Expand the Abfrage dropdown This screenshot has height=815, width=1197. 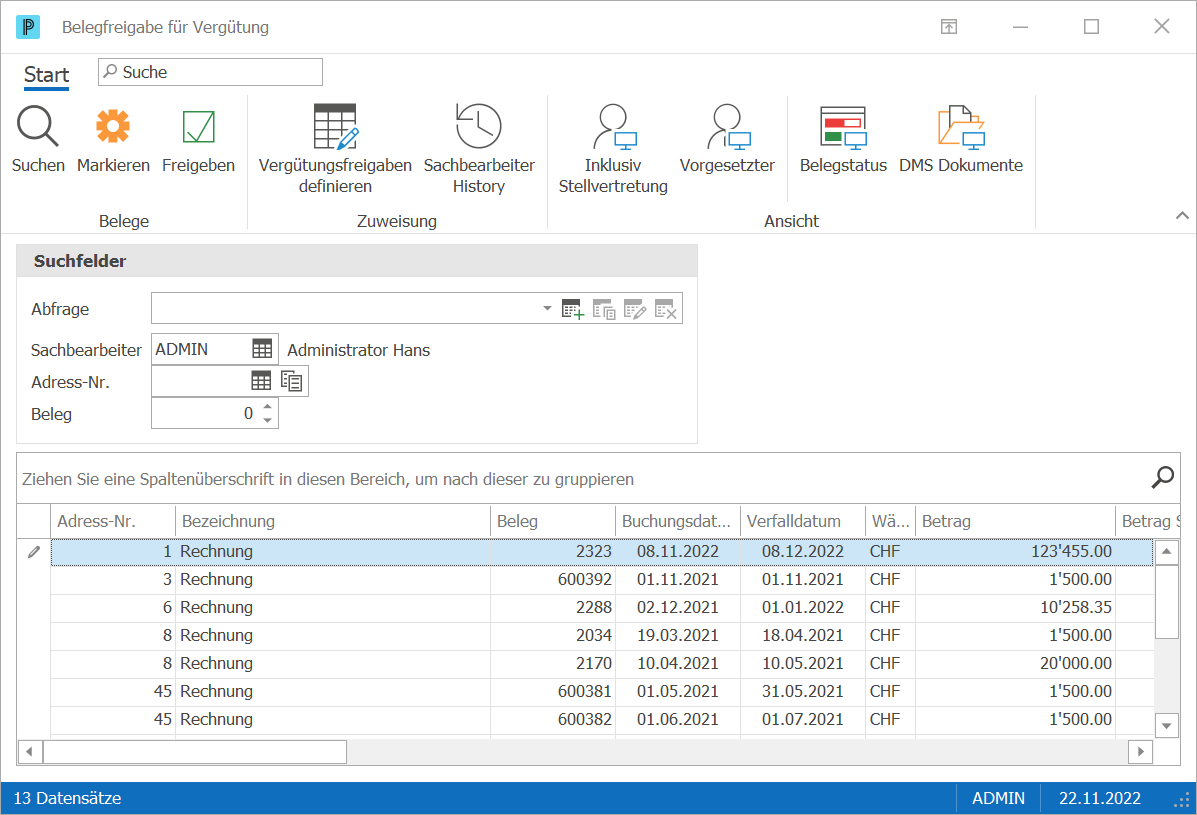(547, 308)
